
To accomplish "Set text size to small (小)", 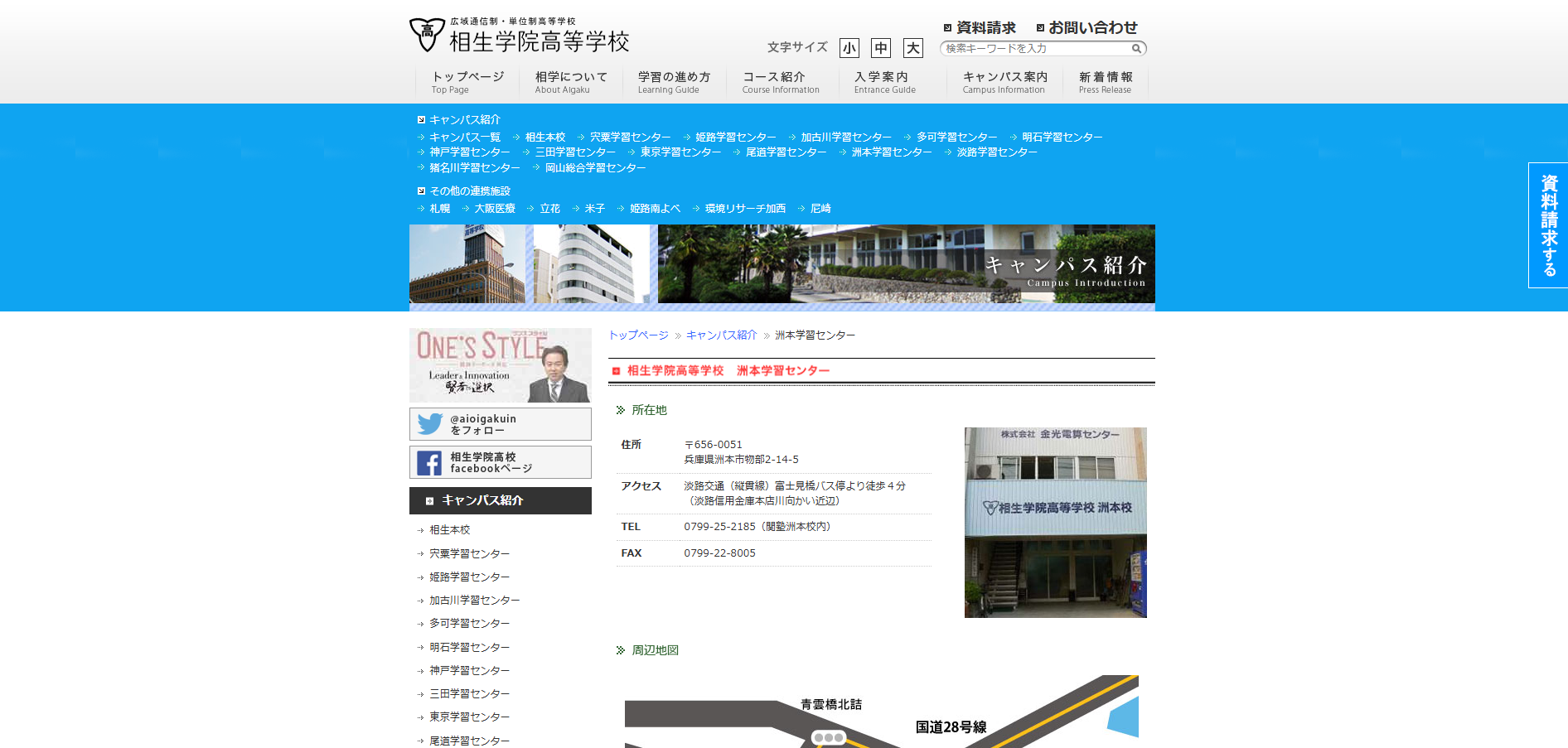I will (x=849, y=48).
